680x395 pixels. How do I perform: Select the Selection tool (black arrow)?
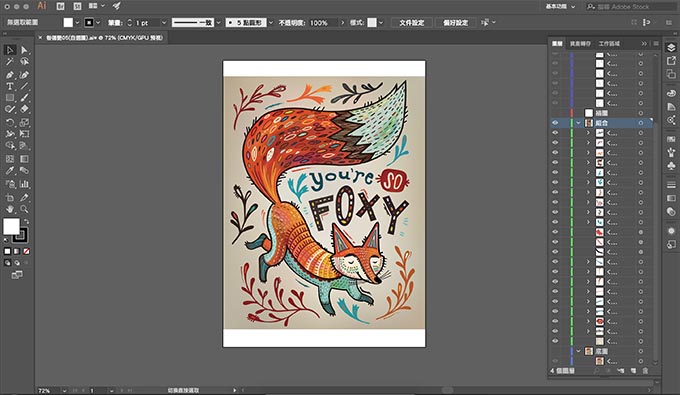click(10, 50)
